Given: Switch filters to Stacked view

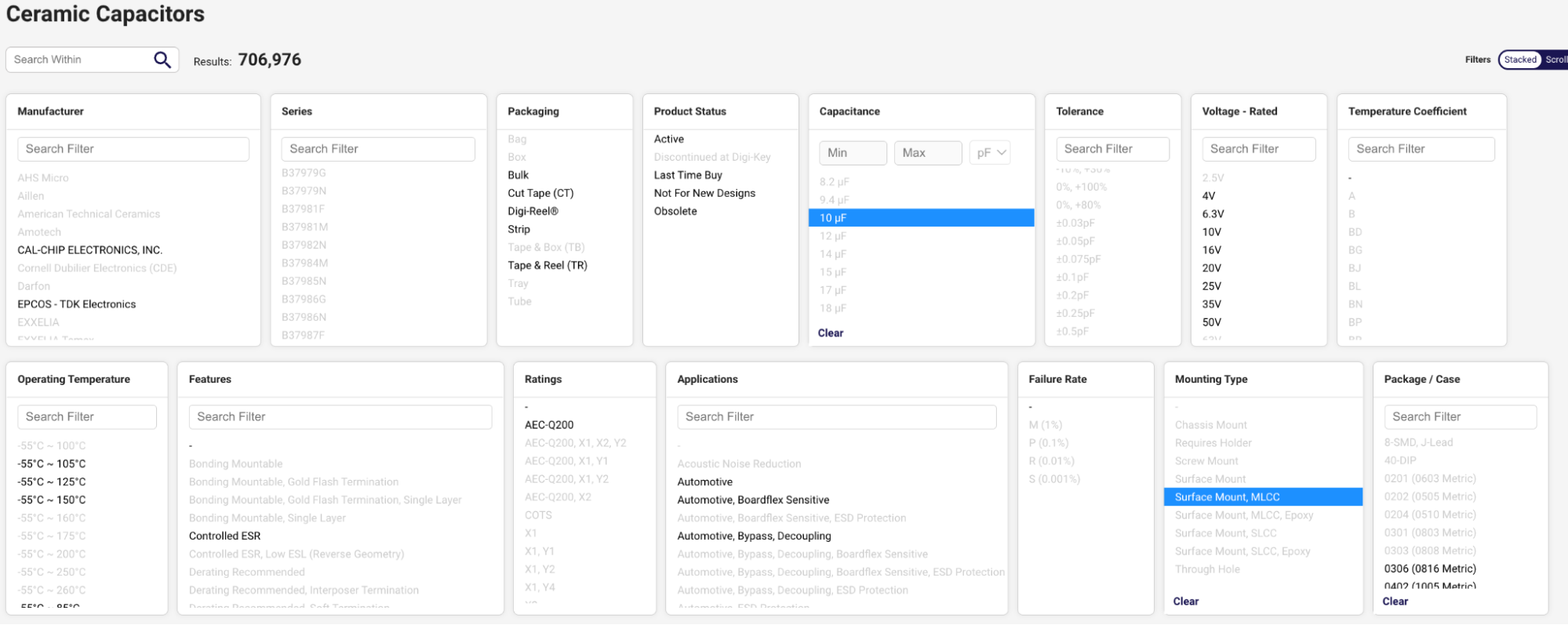Looking at the screenshot, I should pyautogui.click(x=1520, y=60).
